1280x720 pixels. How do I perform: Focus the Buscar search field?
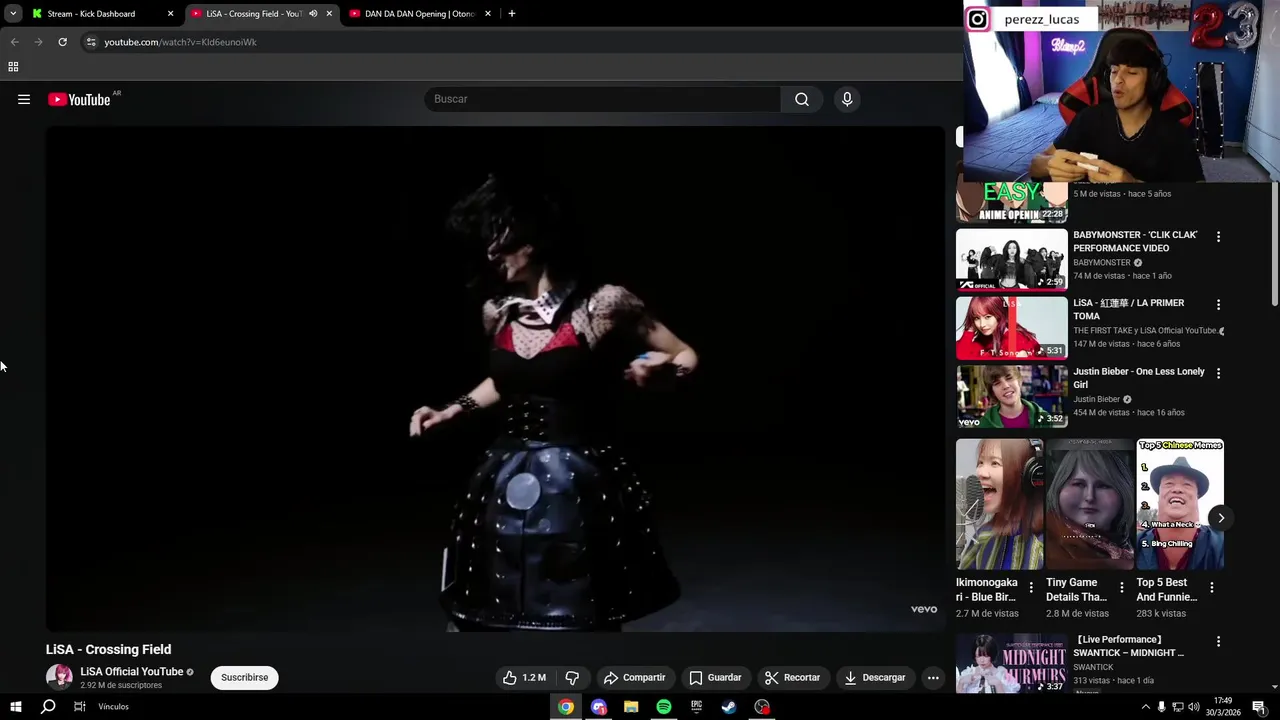pyautogui.click(x=603, y=99)
